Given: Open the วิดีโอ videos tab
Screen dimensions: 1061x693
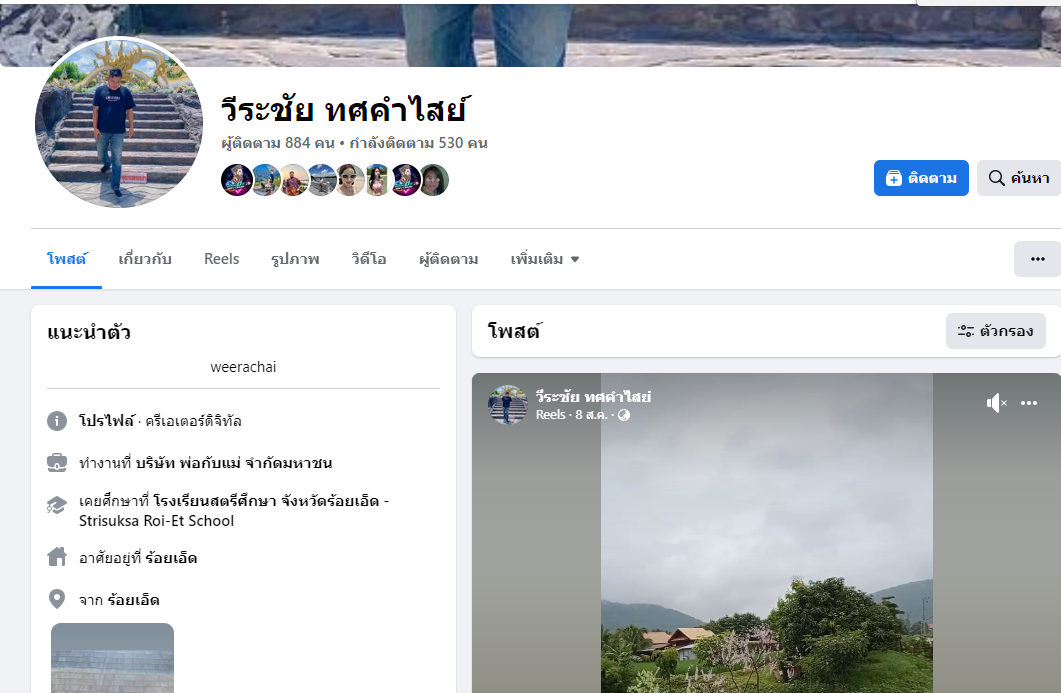Looking at the screenshot, I should 369,259.
